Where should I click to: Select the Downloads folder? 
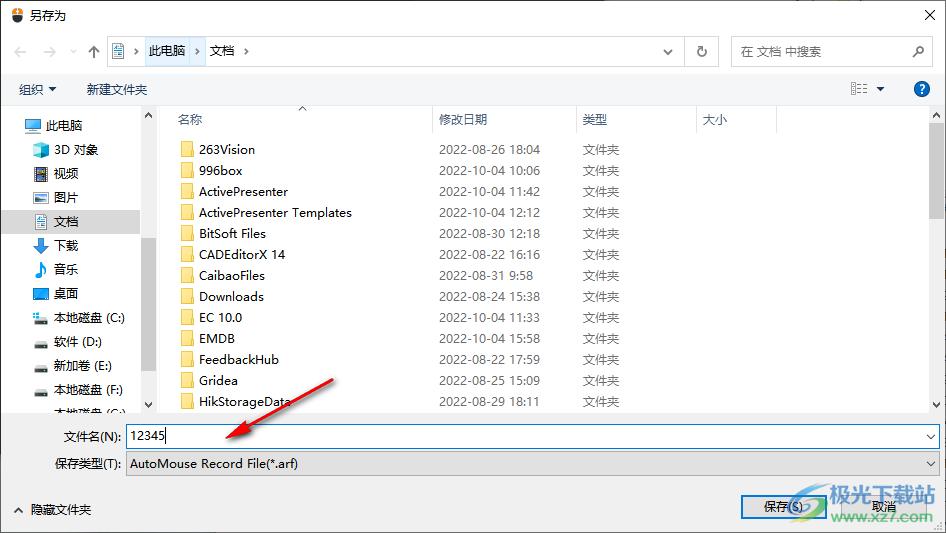coord(231,297)
